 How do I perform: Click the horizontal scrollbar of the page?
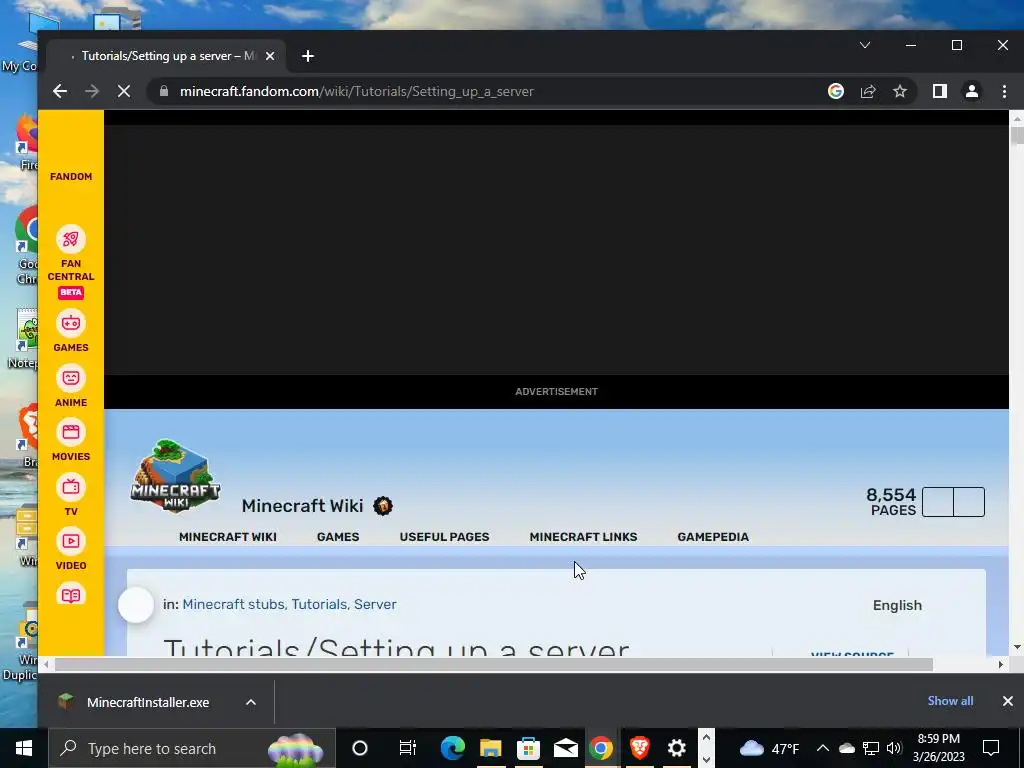(x=493, y=665)
